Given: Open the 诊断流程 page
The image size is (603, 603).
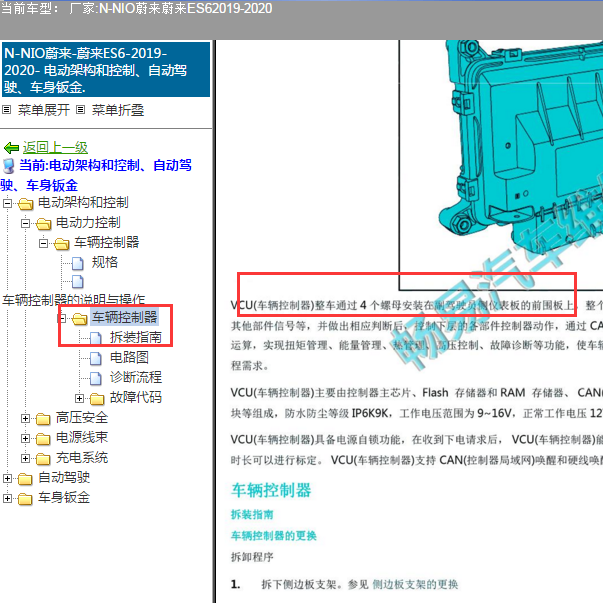Looking at the screenshot, I should [136, 377].
